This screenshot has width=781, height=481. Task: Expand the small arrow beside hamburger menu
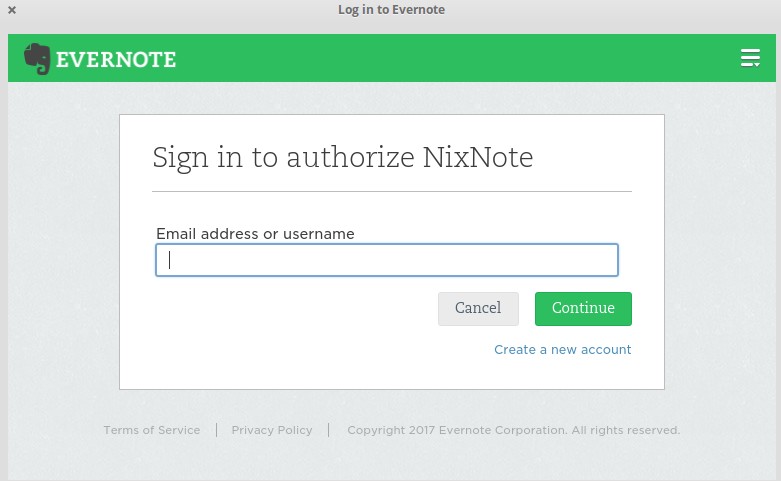click(x=757, y=65)
